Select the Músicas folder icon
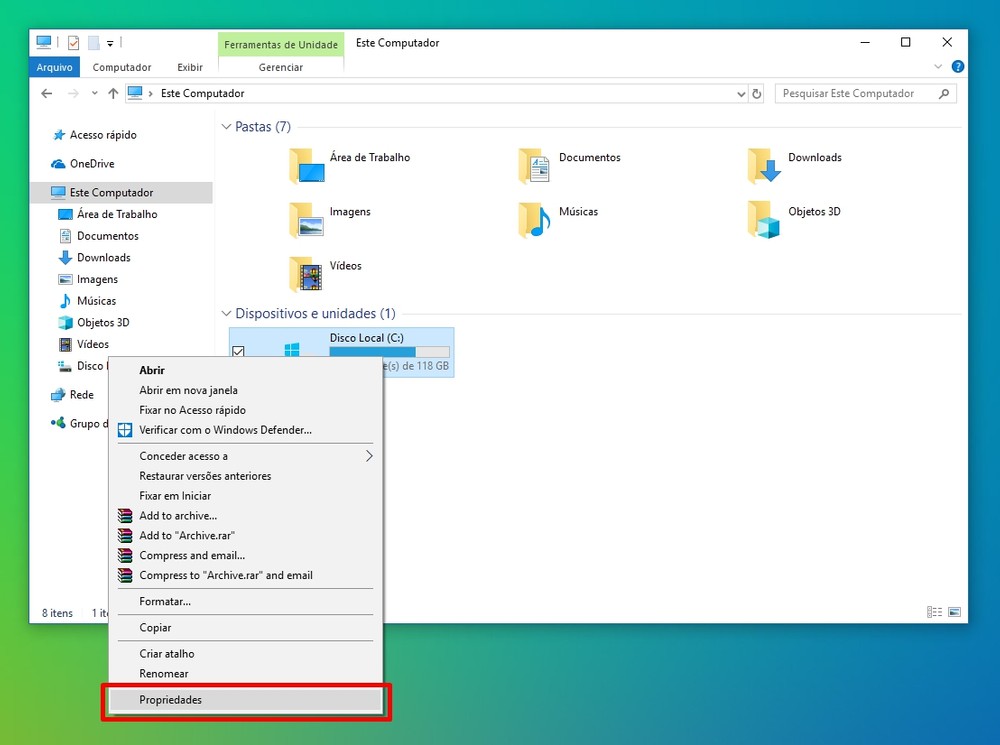1000x745 pixels. (x=534, y=219)
